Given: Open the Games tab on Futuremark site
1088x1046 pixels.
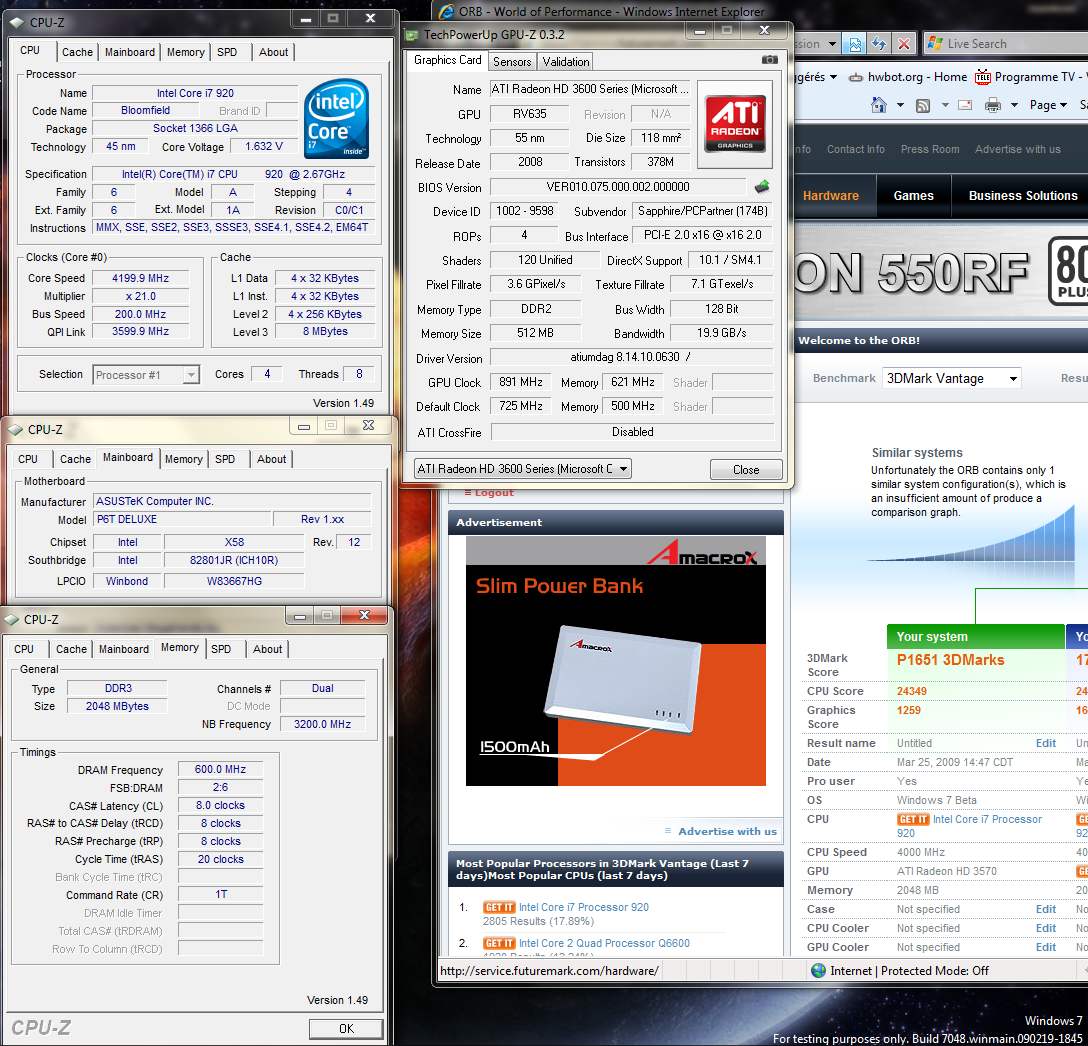Looking at the screenshot, I should pyautogui.click(x=913, y=196).
